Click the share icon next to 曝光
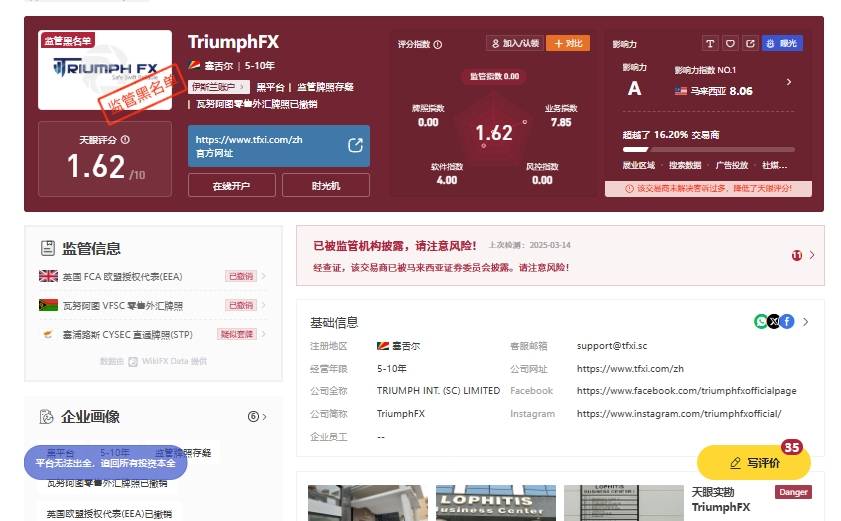This screenshot has height=521, width=841. point(750,43)
